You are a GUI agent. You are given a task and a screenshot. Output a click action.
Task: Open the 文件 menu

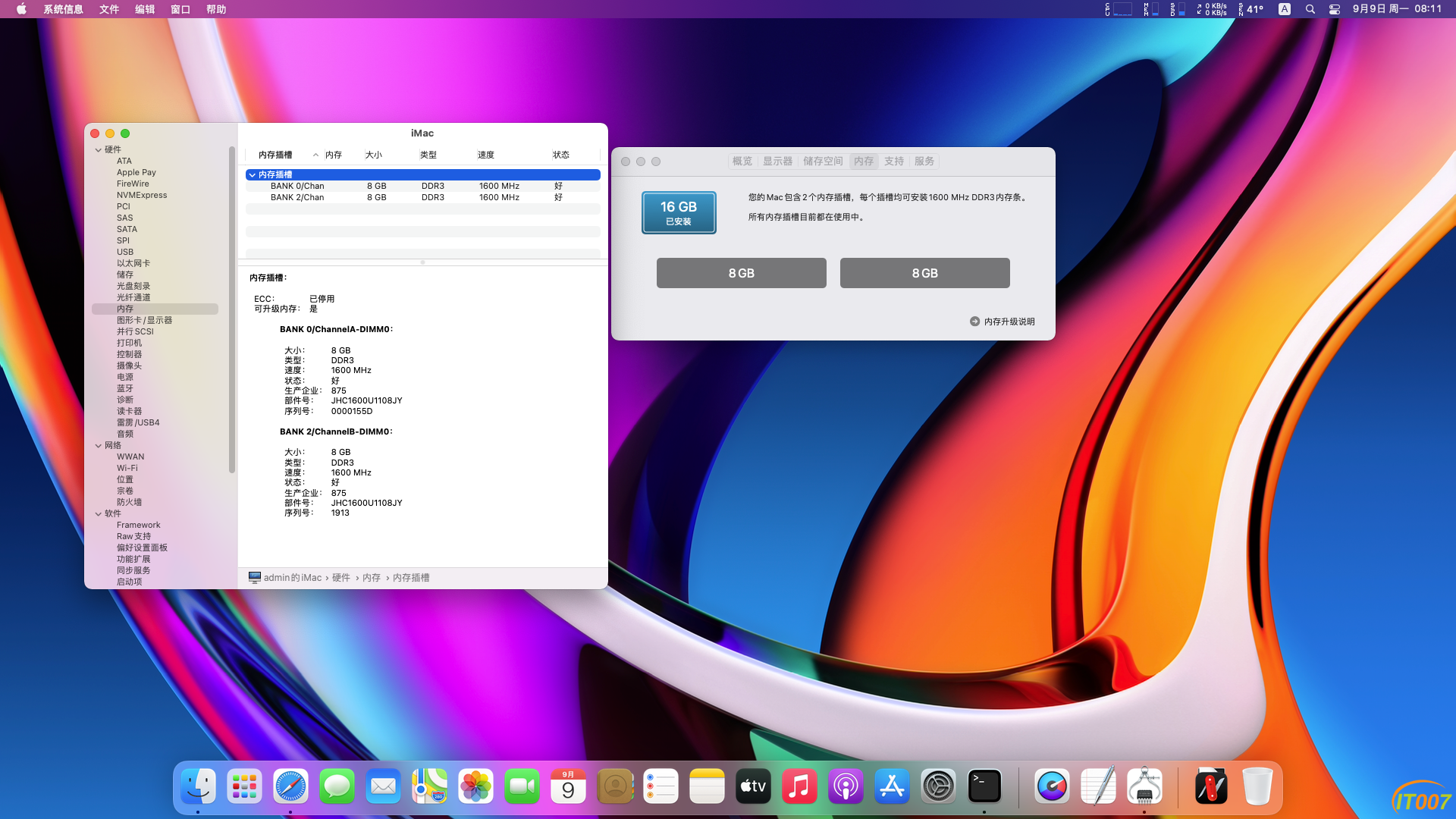pos(109,9)
